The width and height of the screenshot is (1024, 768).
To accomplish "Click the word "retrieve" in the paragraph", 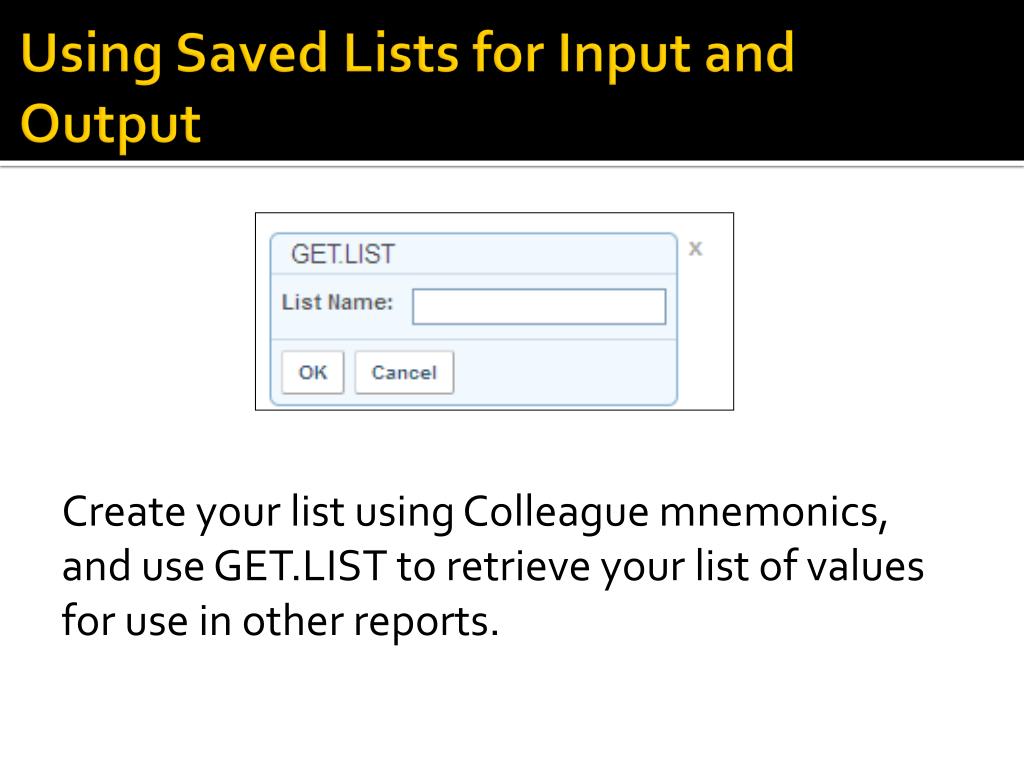I will tap(518, 566).
